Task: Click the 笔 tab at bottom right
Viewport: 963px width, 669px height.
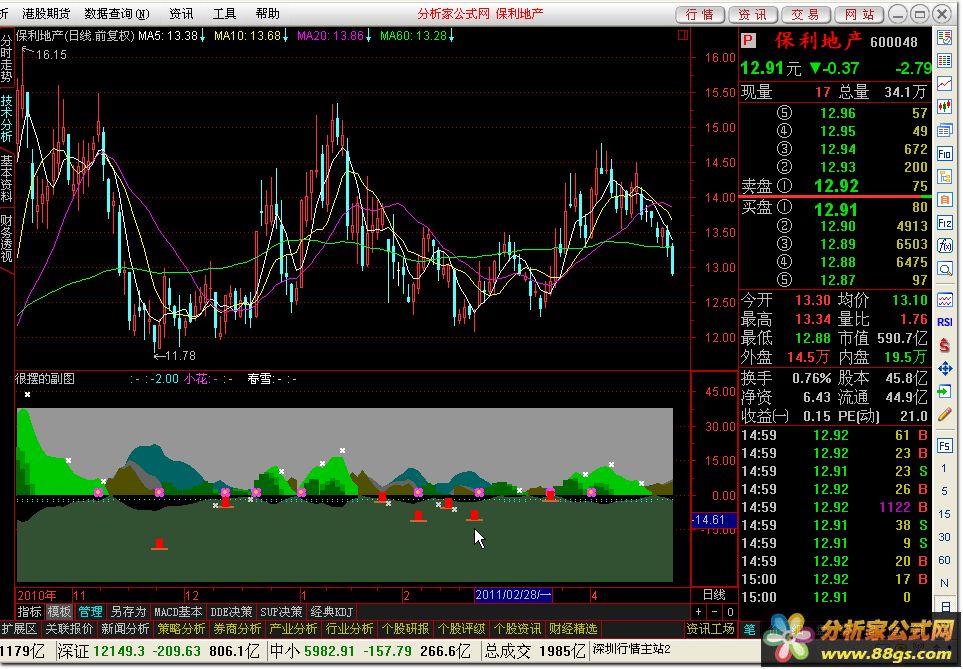Action: tap(749, 630)
